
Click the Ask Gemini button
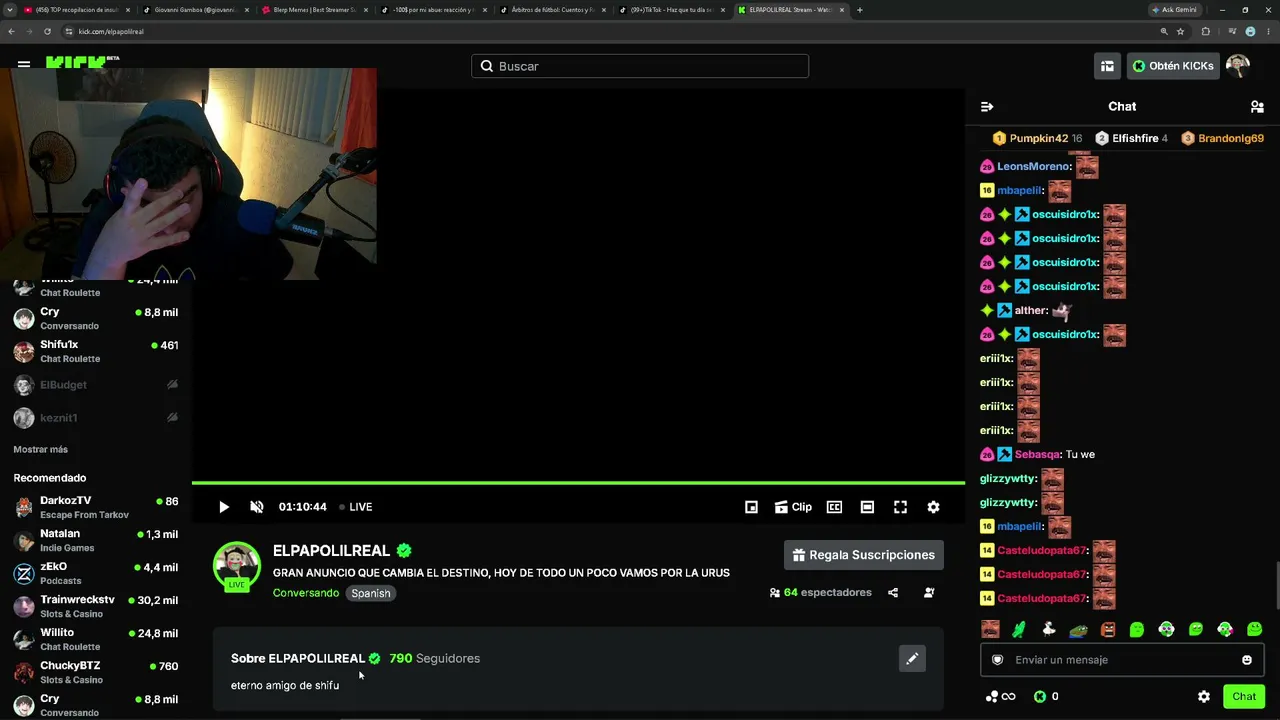click(1174, 10)
